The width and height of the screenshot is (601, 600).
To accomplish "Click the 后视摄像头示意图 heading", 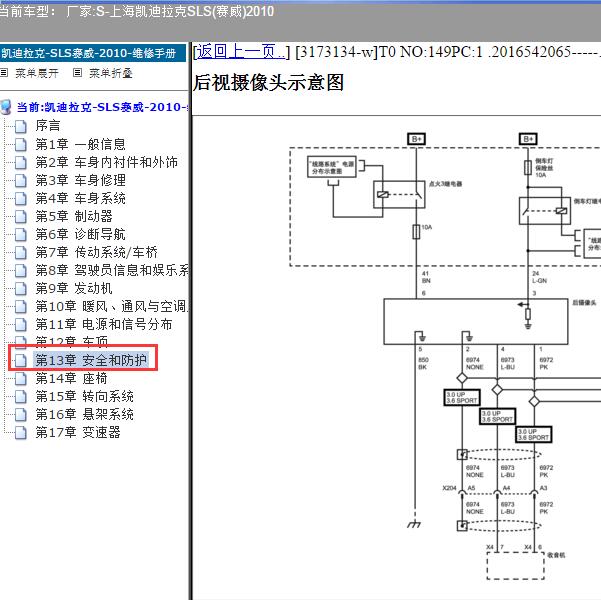I will tap(268, 82).
